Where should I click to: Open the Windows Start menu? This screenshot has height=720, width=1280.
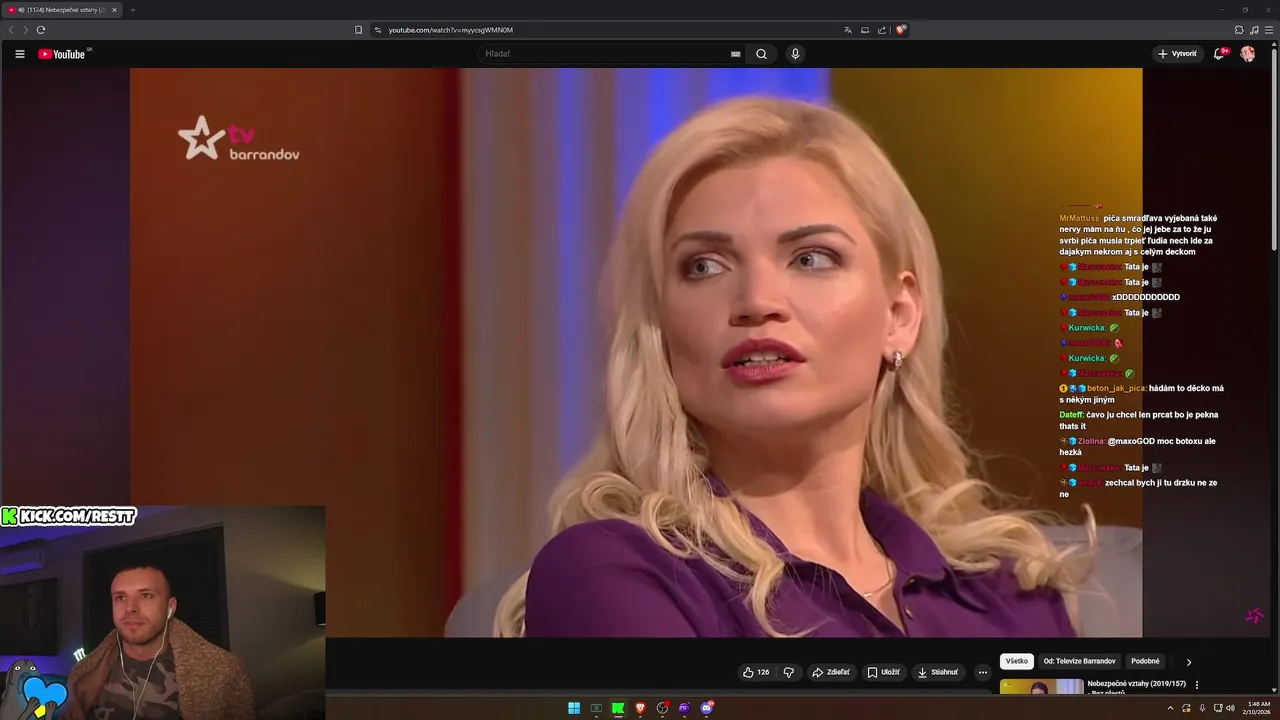point(574,708)
